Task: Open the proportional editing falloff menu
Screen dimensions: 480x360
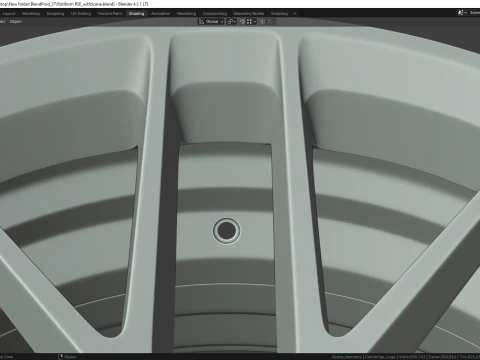Action: click(x=270, y=22)
